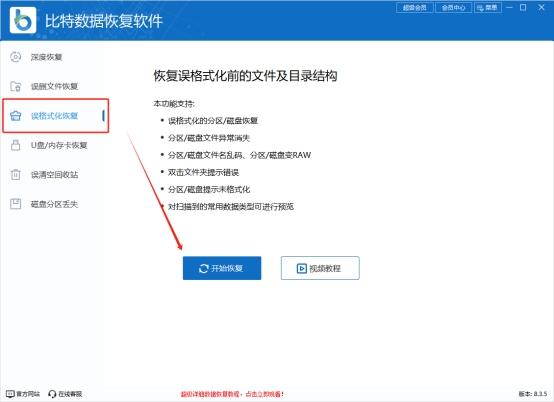Visit 官方网站 official website link
Image resolution: width=554 pixels, height=402 pixels.
click(x=23, y=394)
